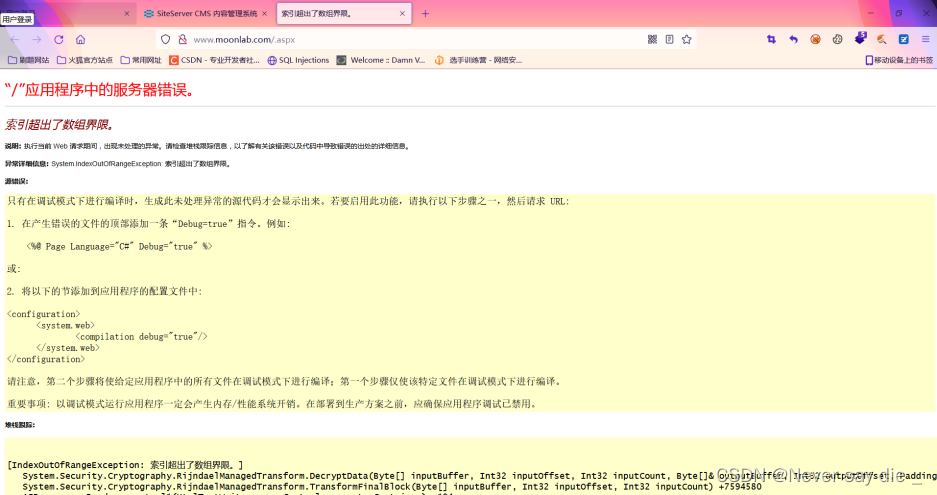Image resolution: width=937 pixels, height=495 pixels.
Task: Close the SiteServer CMS tab
Action: [265, 13]
